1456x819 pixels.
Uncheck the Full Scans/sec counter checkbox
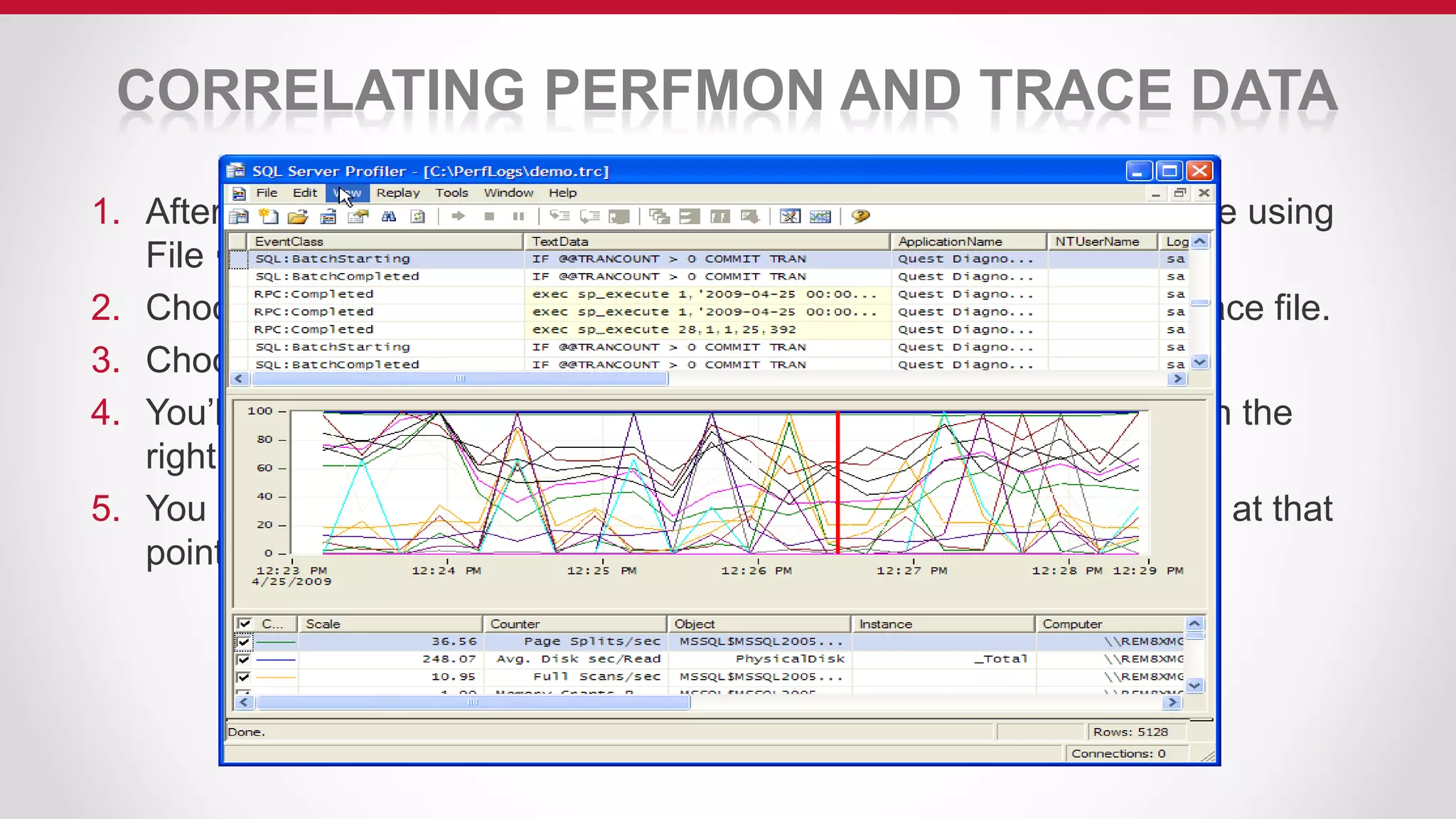(244, 678)
